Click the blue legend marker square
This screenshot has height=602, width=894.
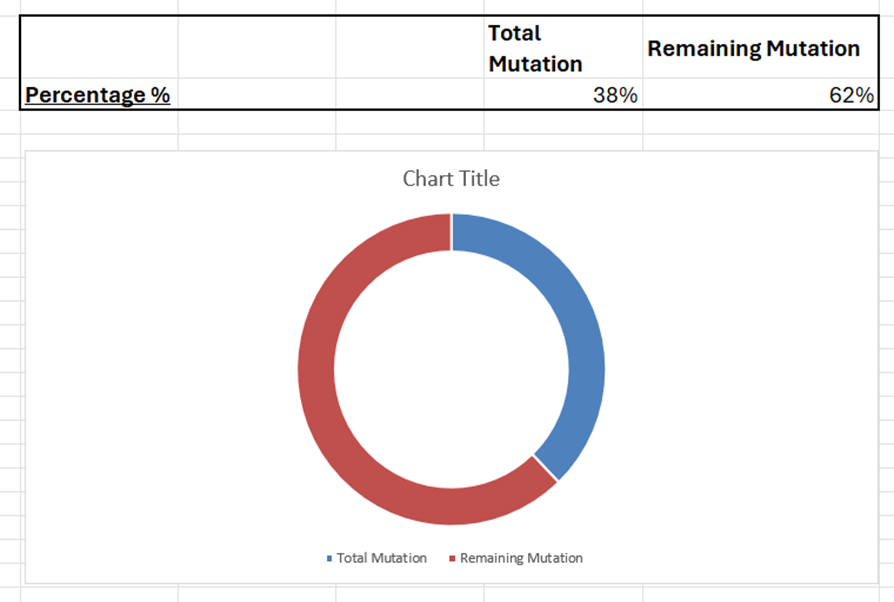[x=330, y=558]
